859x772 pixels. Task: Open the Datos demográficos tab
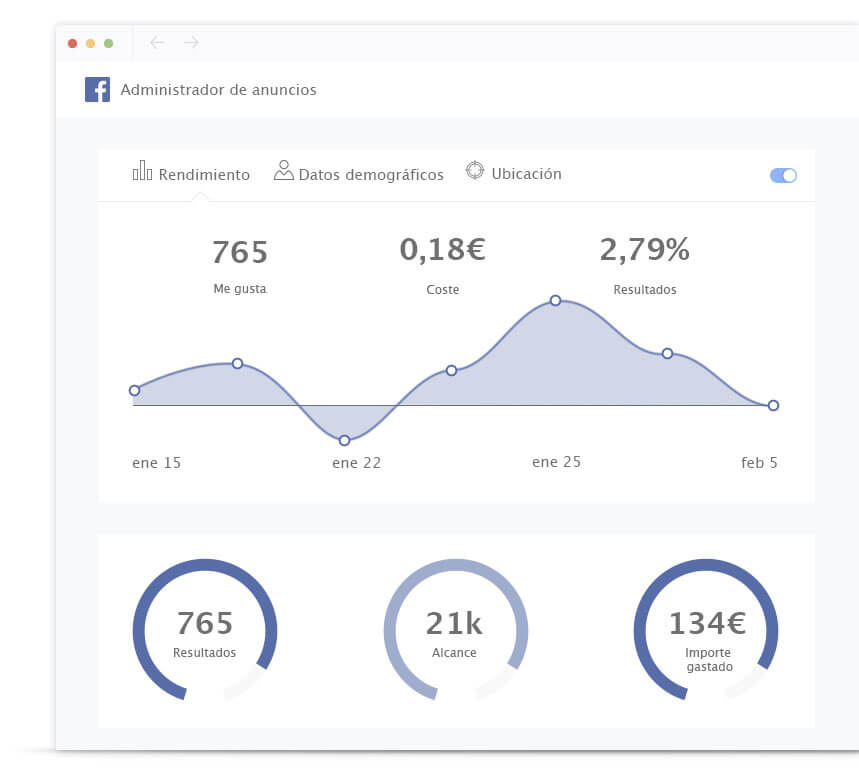tap(370, 174)
